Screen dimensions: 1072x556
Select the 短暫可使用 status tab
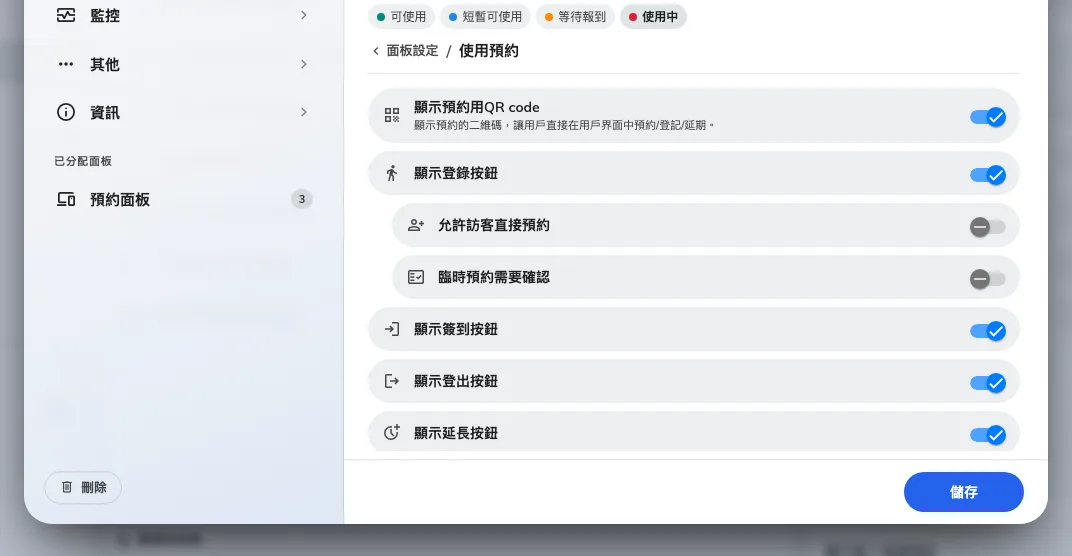(485, 16)
